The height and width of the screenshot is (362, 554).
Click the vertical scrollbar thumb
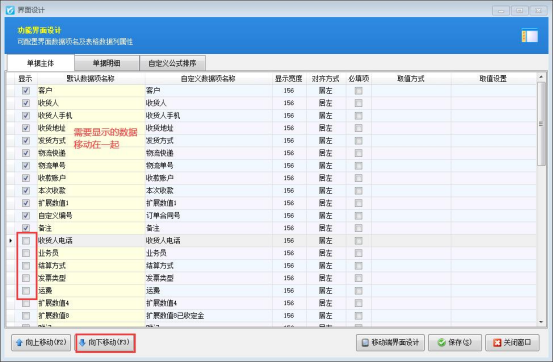pyautogui.click(x=541, y=124)
